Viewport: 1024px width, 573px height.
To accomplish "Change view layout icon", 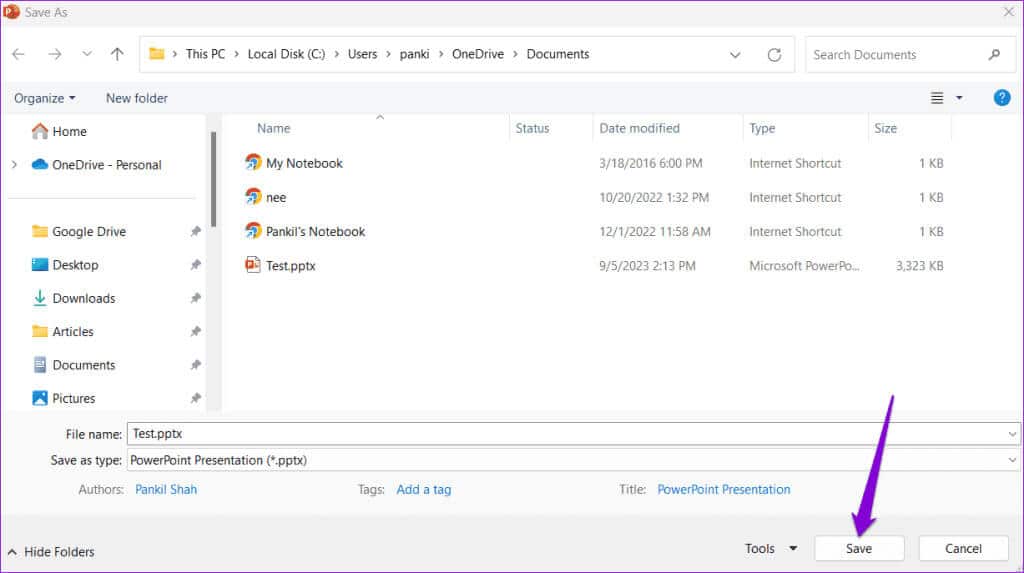I will [x=936, y=98].
